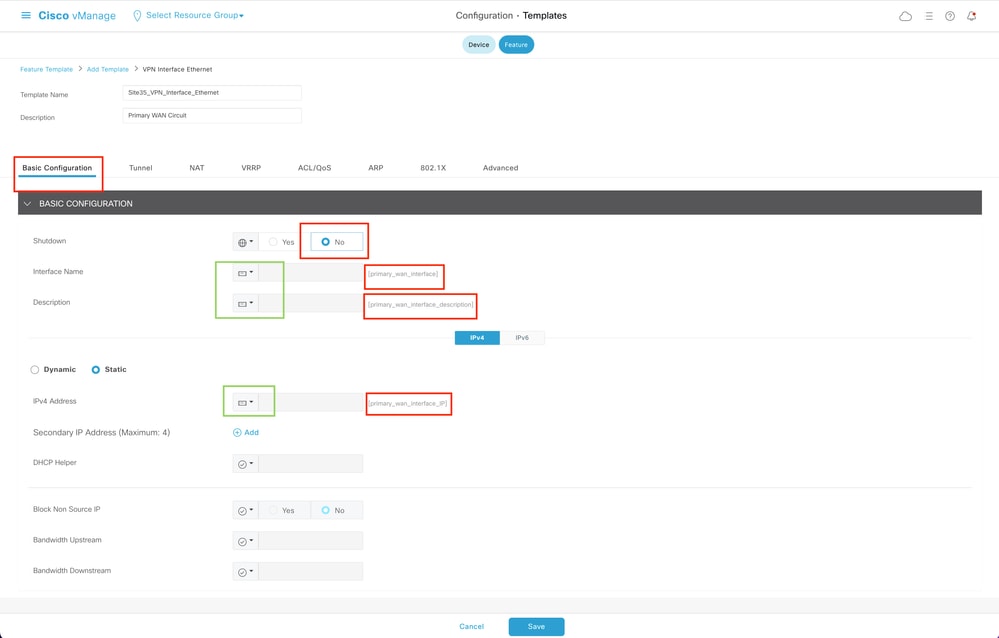Open the Advanced tab

[x=500, y=168]
